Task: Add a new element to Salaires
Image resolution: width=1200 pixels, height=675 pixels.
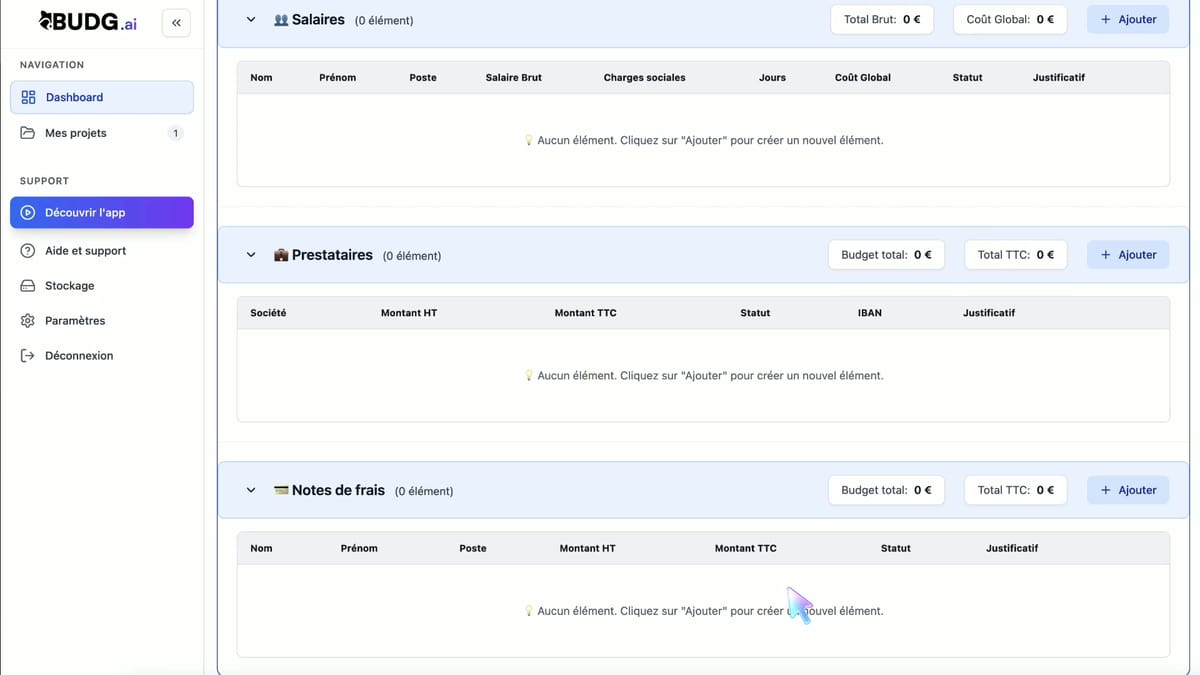Action: tap(1127, 20)
